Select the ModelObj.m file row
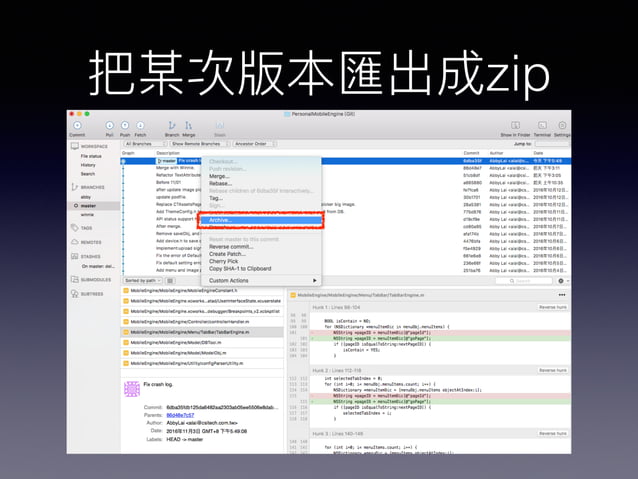This screenshot has width=638, height=479. (x=202, y=353)
